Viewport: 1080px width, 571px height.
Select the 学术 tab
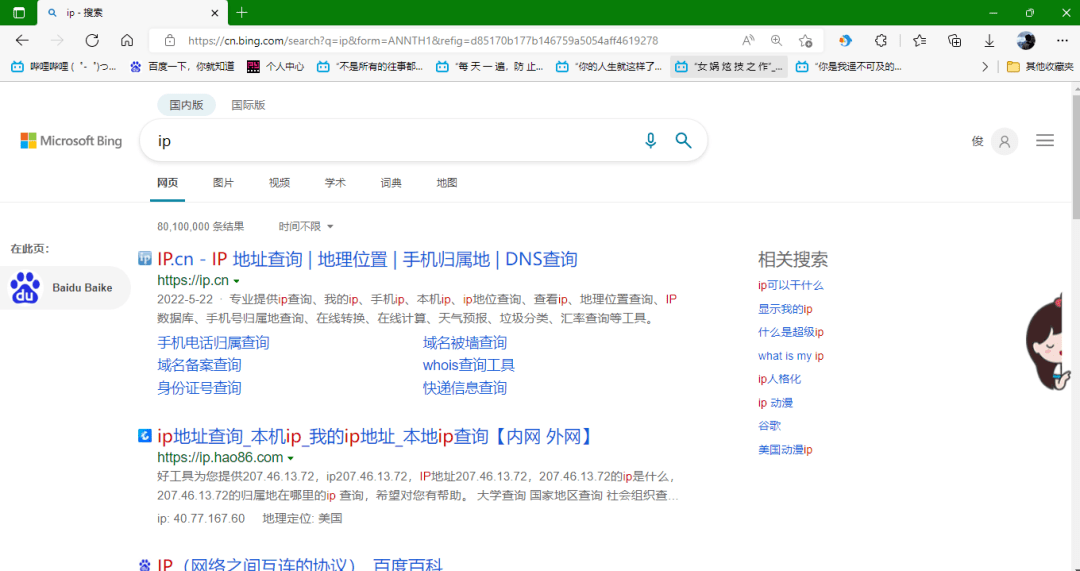coord(335,183)
